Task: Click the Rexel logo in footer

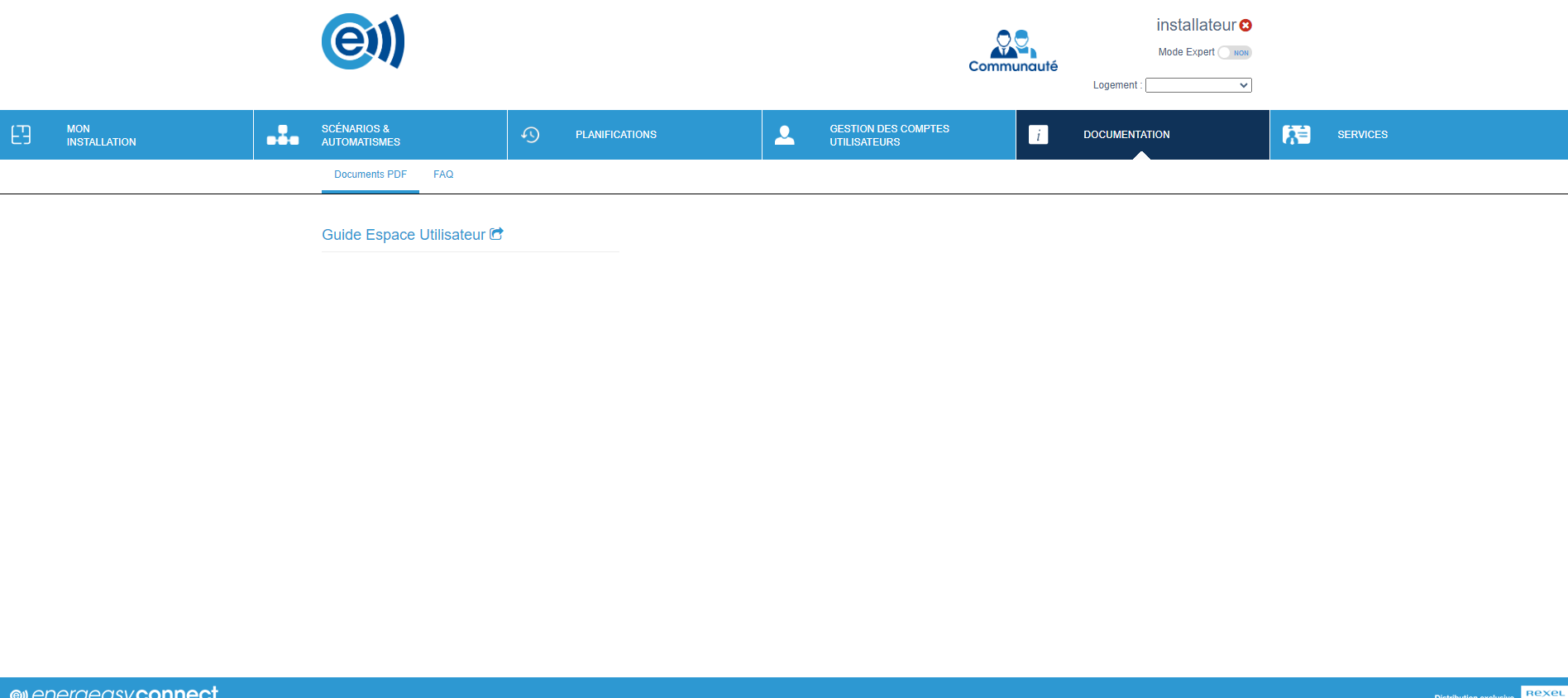Action: [x=1544, y=692]
